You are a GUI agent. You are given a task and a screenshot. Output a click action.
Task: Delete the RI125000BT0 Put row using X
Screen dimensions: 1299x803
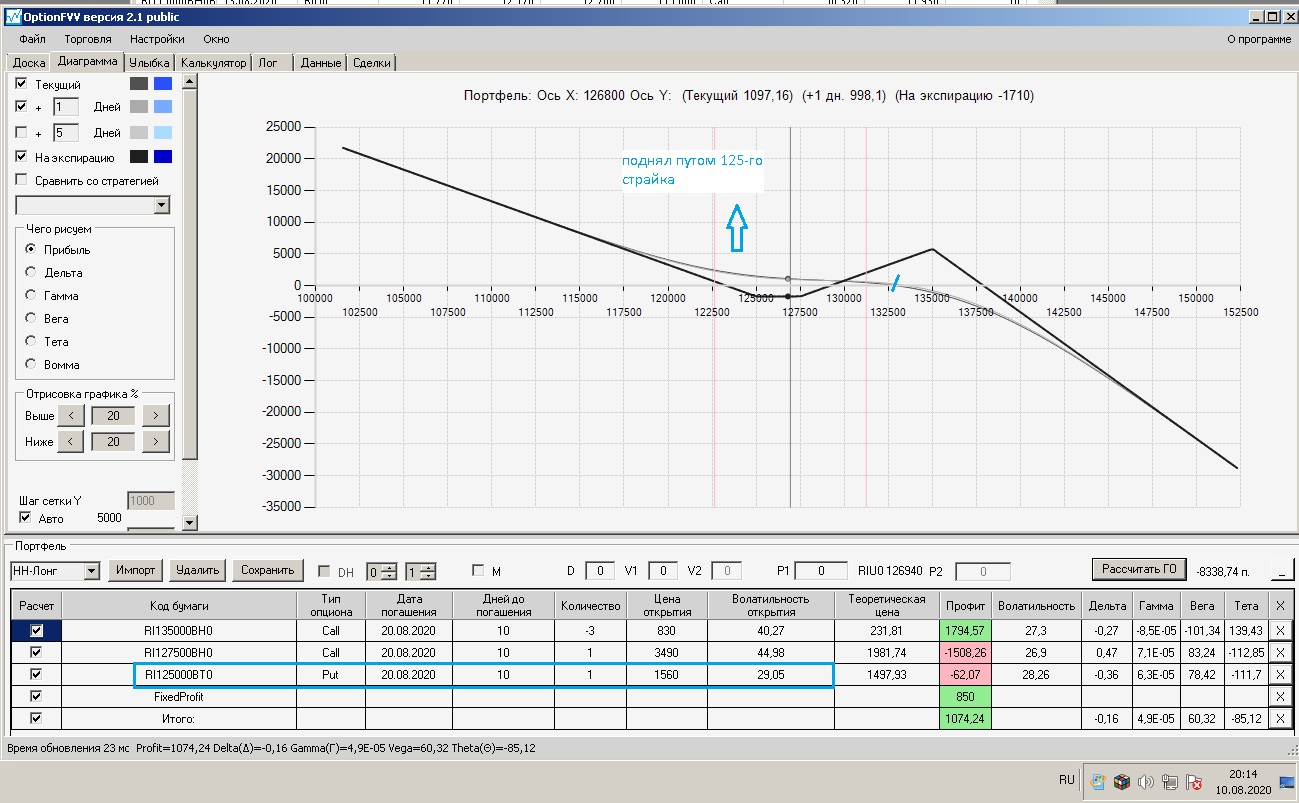(1280, 675)
